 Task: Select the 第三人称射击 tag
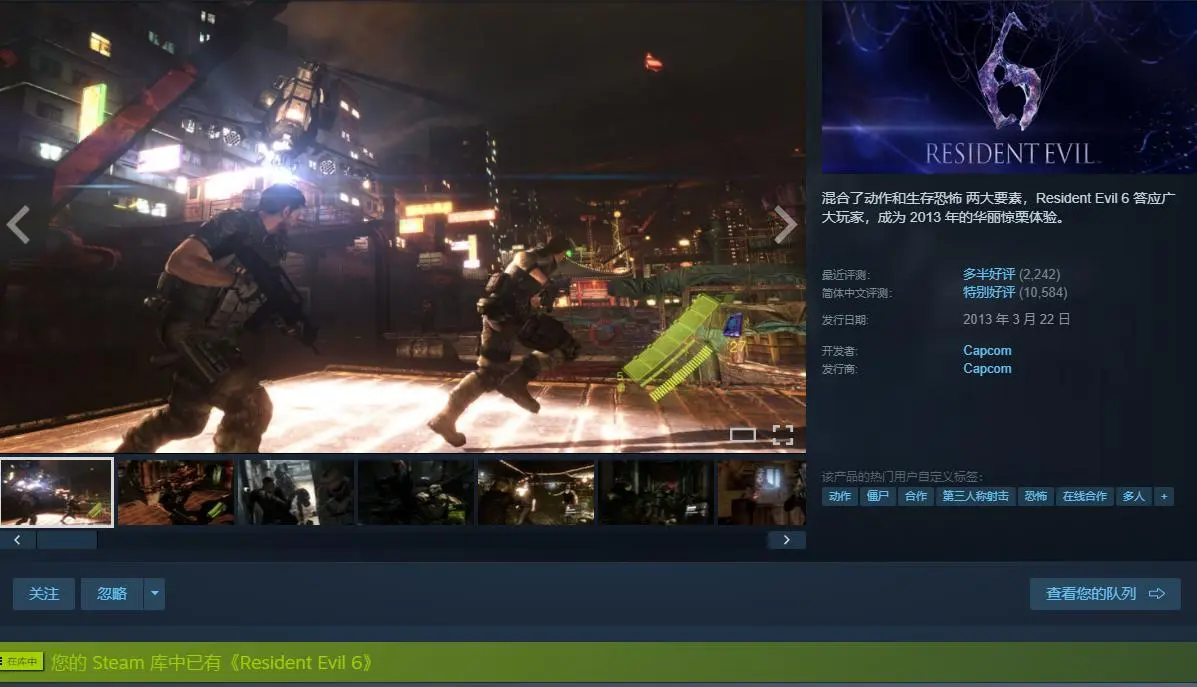click(x=975, y=496)
